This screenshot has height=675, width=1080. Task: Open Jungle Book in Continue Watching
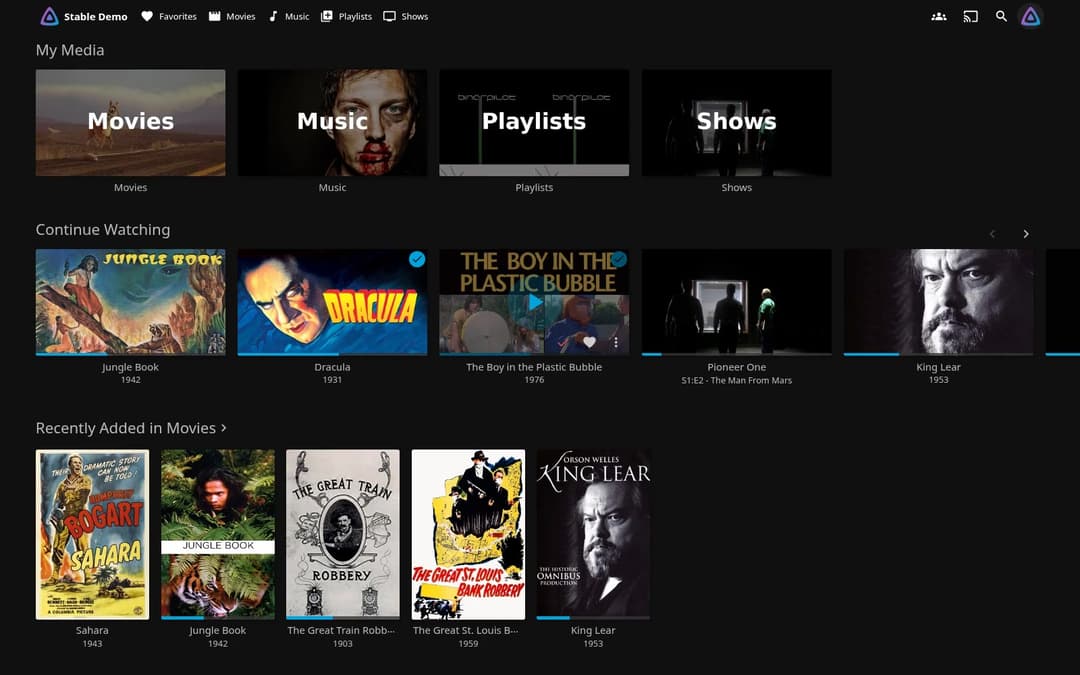pos(130,302)
